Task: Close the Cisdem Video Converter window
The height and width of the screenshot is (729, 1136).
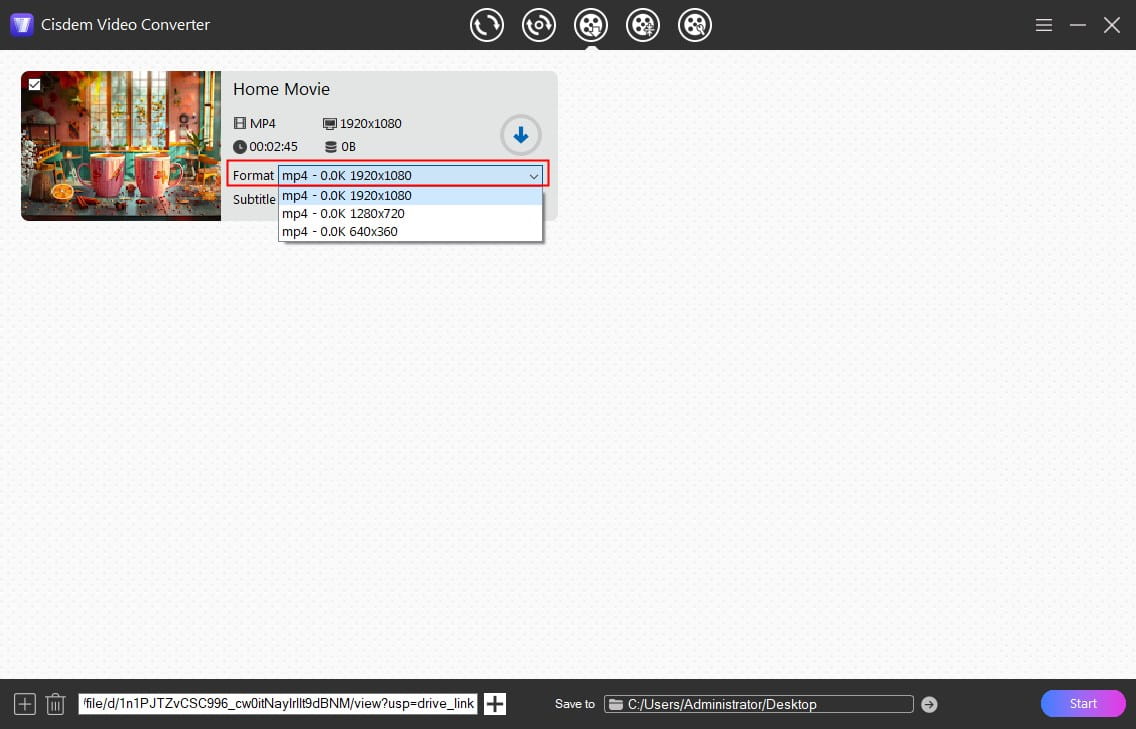Action: pos(1111,25)
